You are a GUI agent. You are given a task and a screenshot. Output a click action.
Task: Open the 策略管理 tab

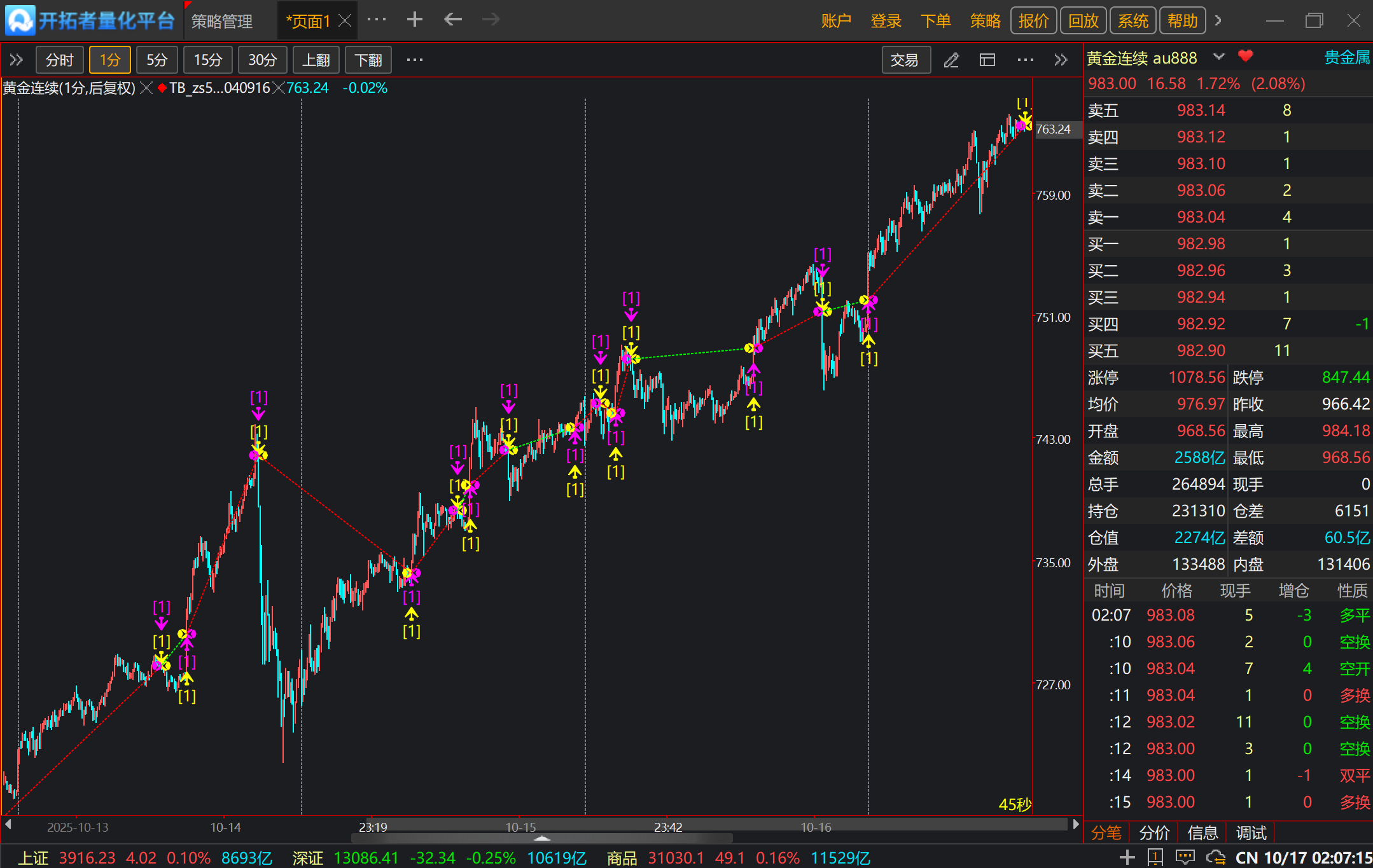pyautogui.click(x=222, y=22)
